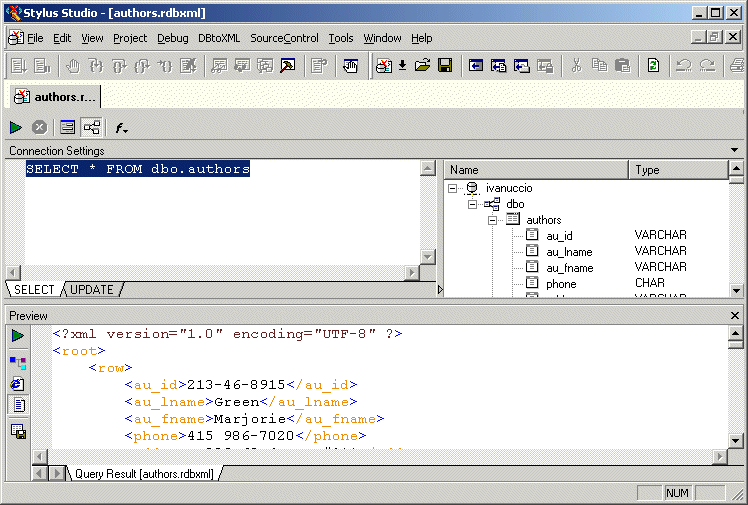Run the query with the green play button in the editor toolbar
The height and width of the screenshot is (505, 748).
pos(16,127)
